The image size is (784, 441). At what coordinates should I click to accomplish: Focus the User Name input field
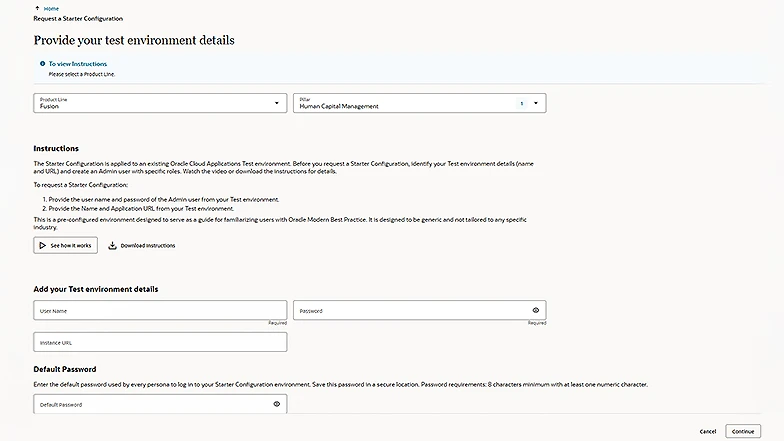pos(160,311)
